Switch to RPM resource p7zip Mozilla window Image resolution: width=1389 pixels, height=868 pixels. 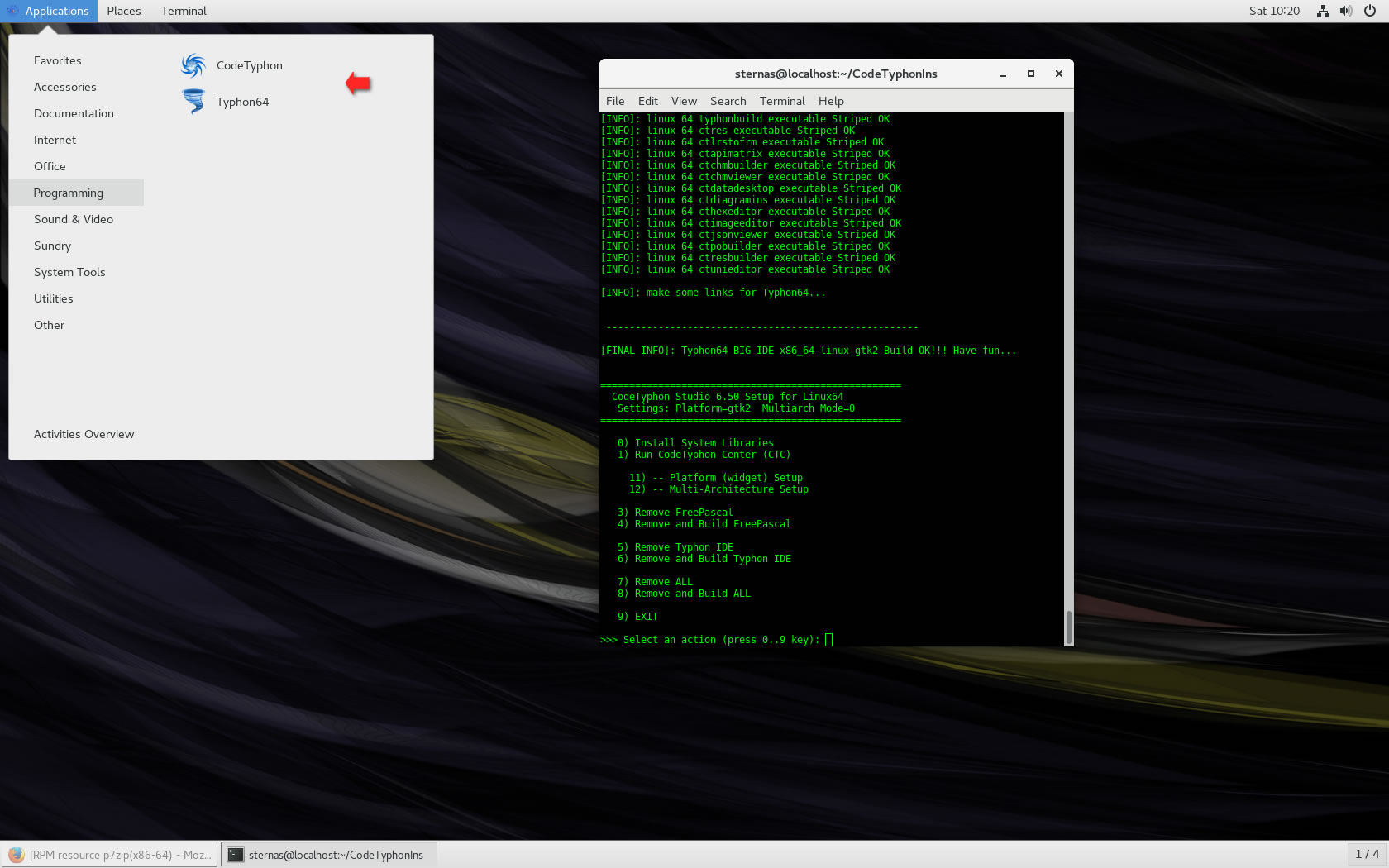pos(110,855)
